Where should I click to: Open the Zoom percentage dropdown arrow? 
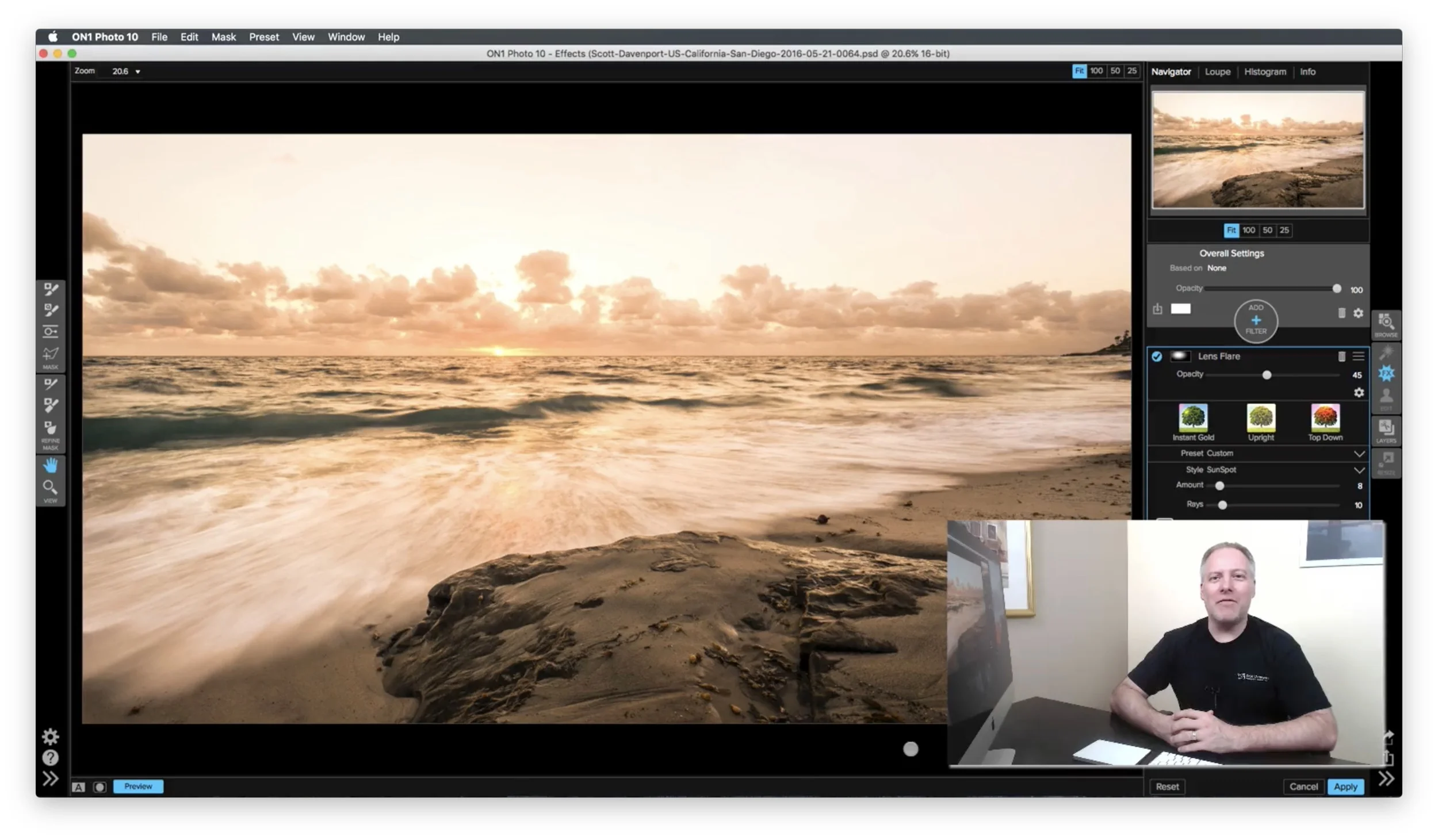[x=137, y=72]
